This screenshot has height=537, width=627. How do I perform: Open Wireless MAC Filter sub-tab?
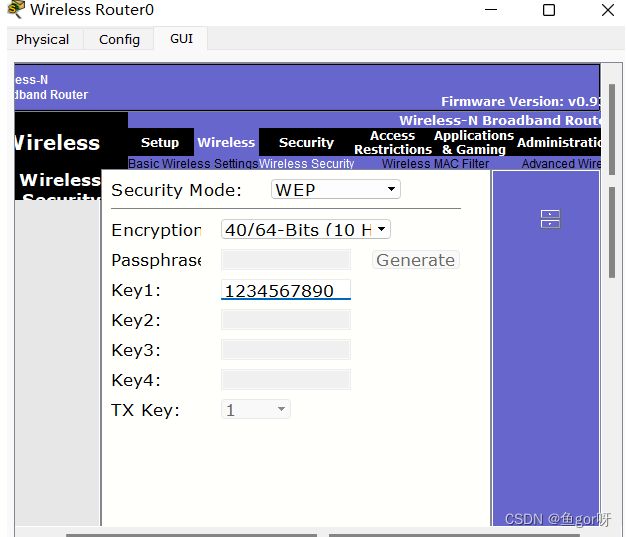coord(435,164)
